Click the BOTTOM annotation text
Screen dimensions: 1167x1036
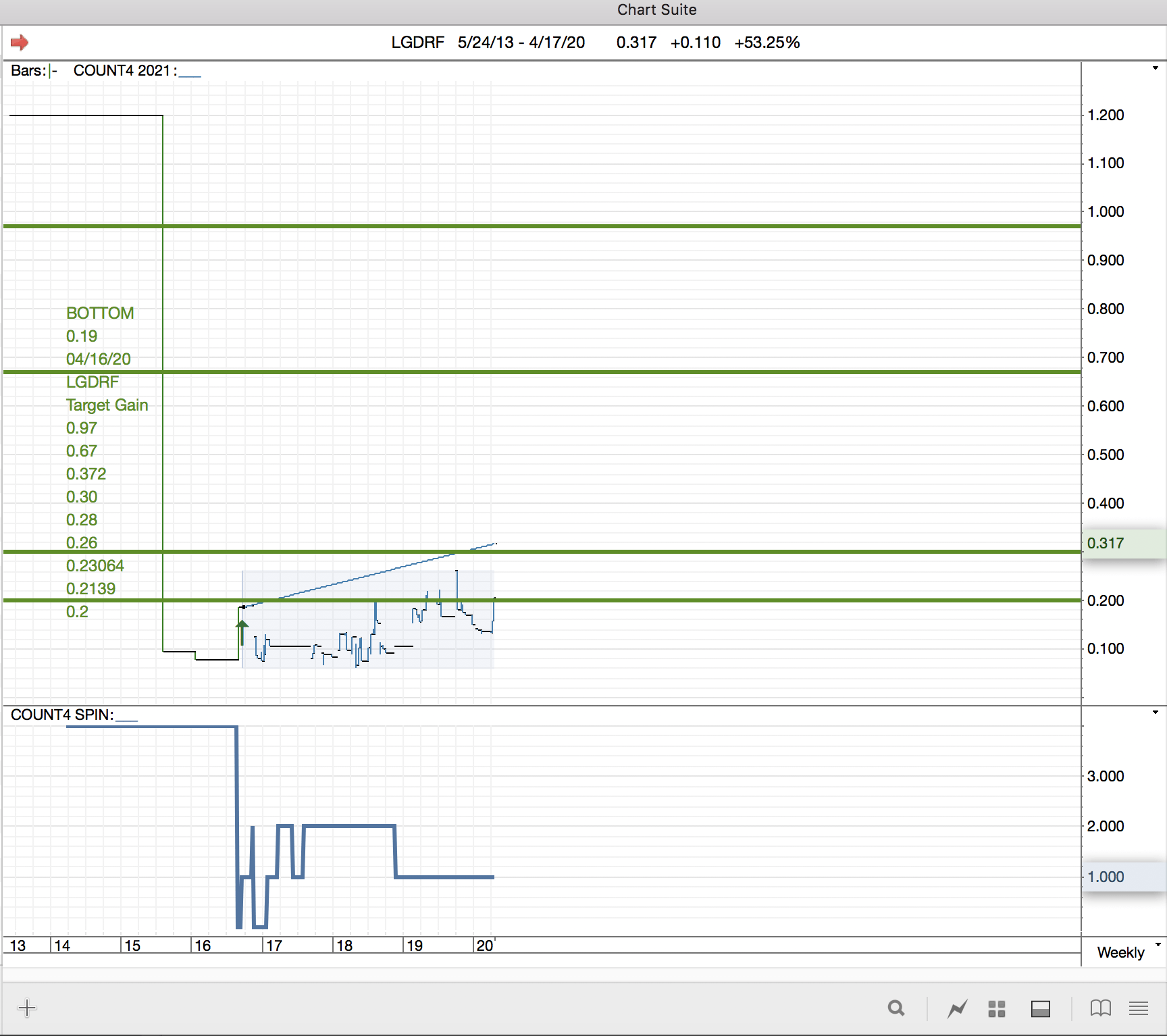tap(100, 313)
